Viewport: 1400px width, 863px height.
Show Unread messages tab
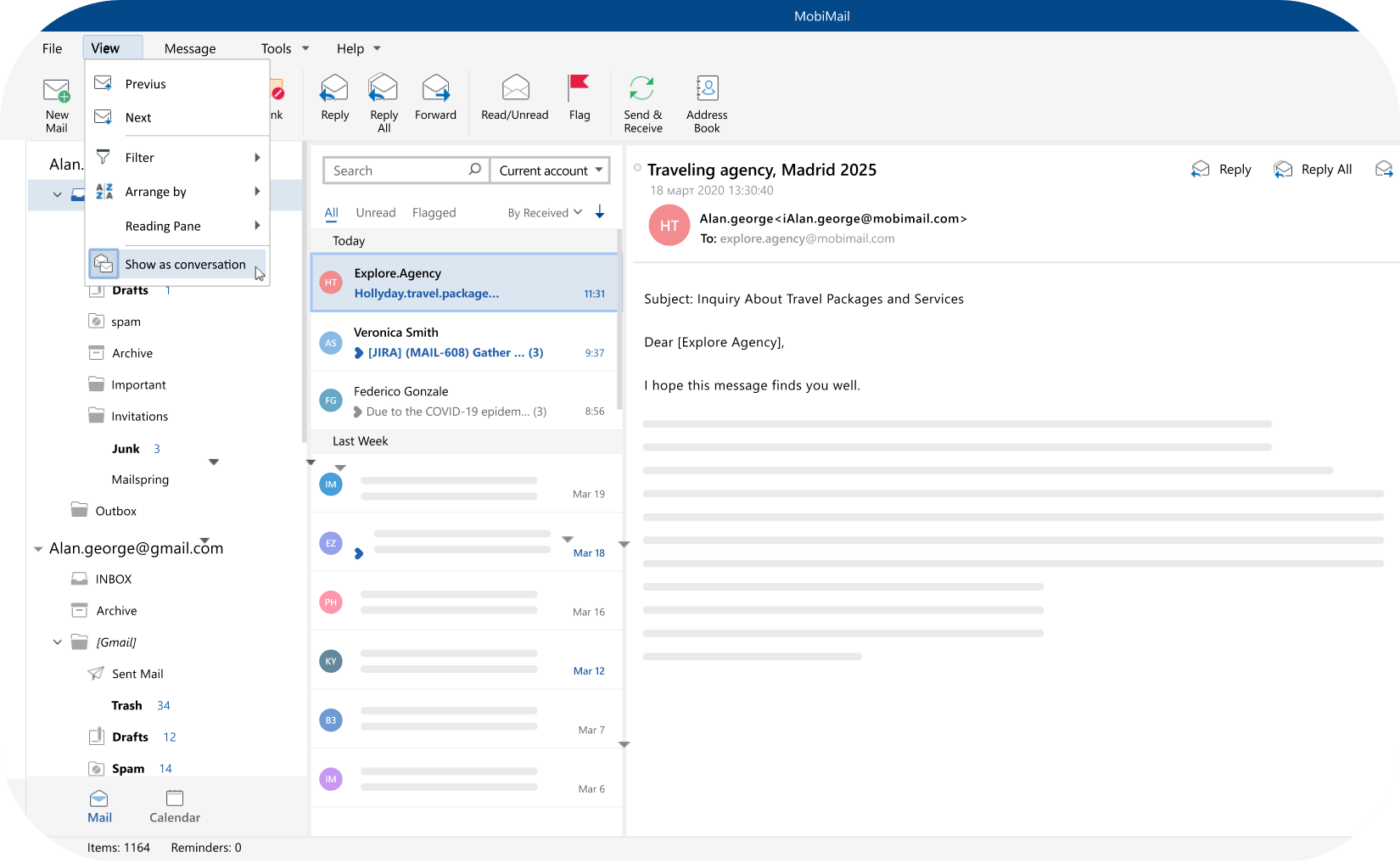(x=376, y=212)
